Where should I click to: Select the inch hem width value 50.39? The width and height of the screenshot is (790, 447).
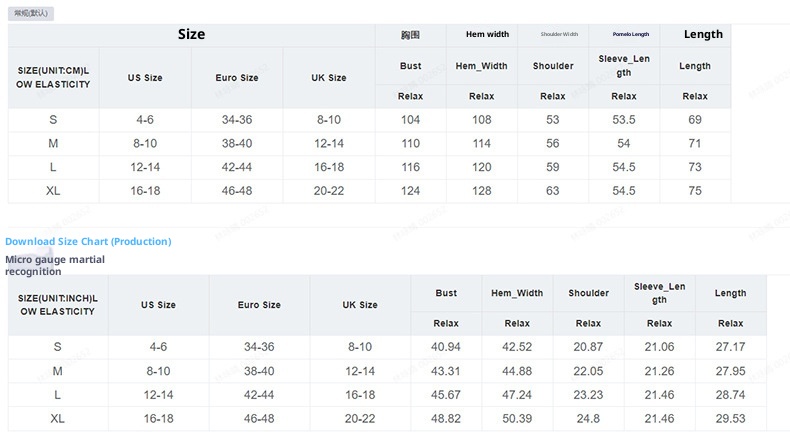click(x=517, y=418)
